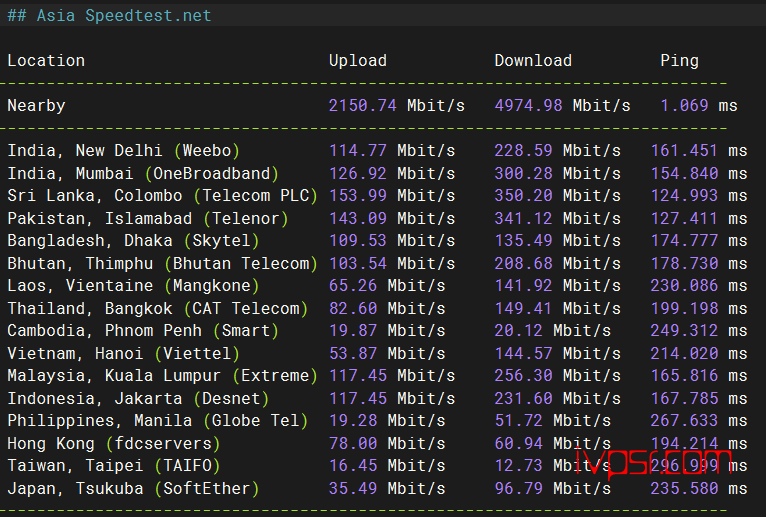The width and height of the screenshot is (766, 517).
Task: Click the upload value 103.54
Action: pos(358,264)
